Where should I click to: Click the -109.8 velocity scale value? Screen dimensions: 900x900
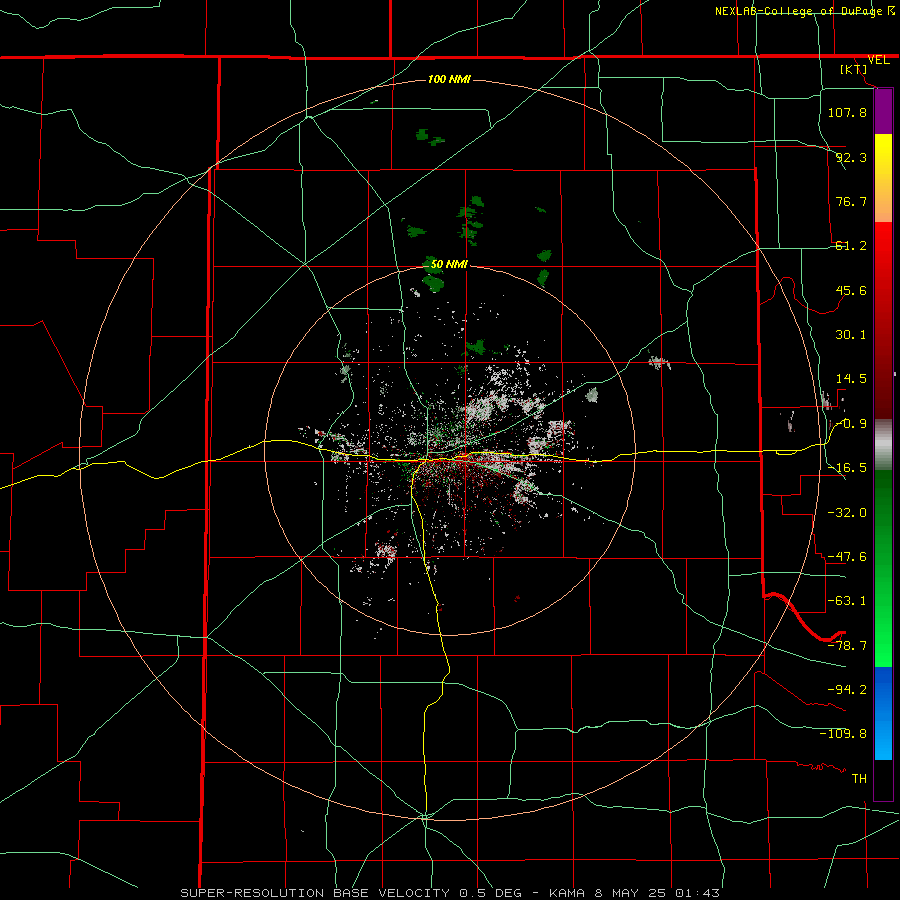843,734
